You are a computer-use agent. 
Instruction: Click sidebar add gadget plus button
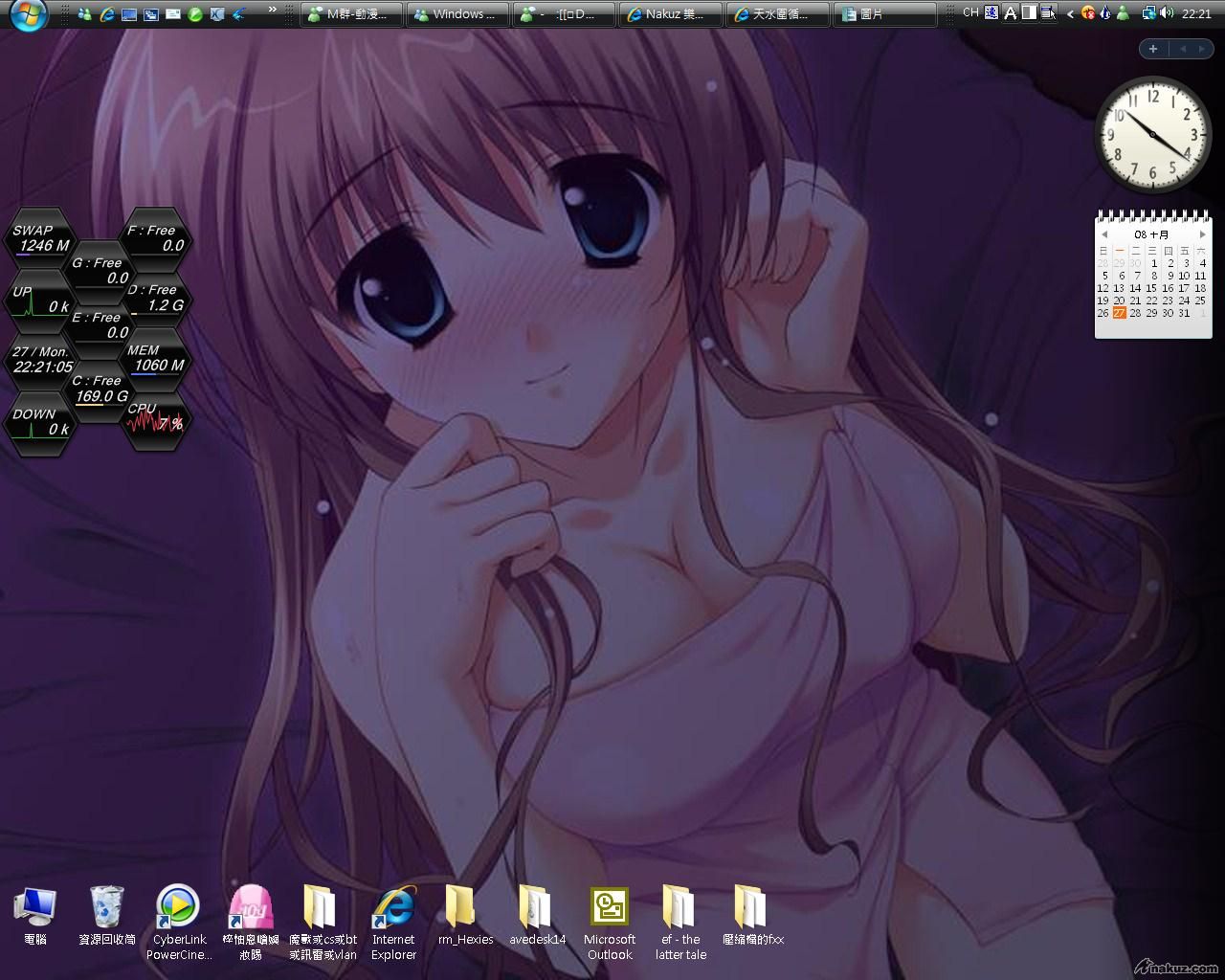1153,49
